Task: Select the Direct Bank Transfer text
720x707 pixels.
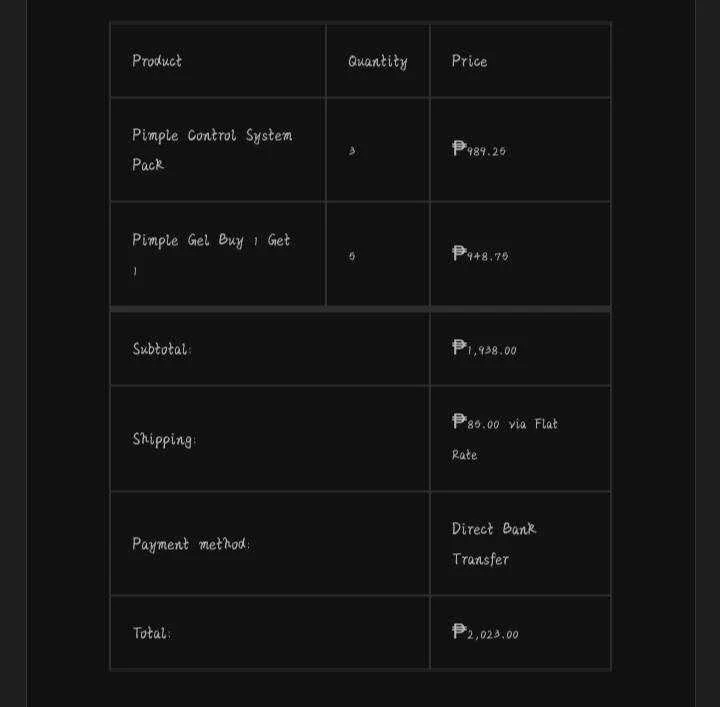Action: click(x=494, y=544)
